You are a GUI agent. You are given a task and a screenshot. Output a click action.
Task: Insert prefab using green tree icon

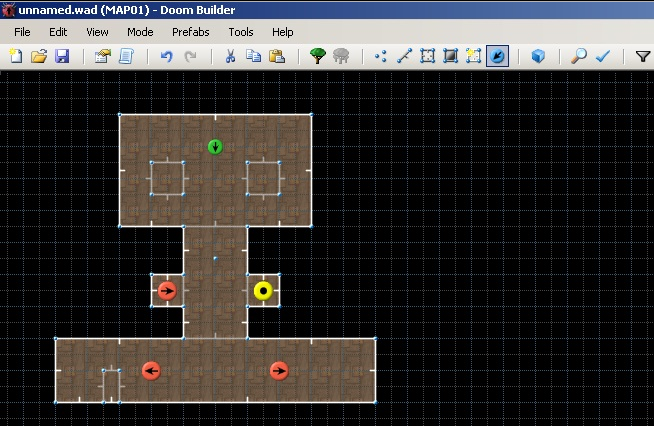(x=317, y=55)
